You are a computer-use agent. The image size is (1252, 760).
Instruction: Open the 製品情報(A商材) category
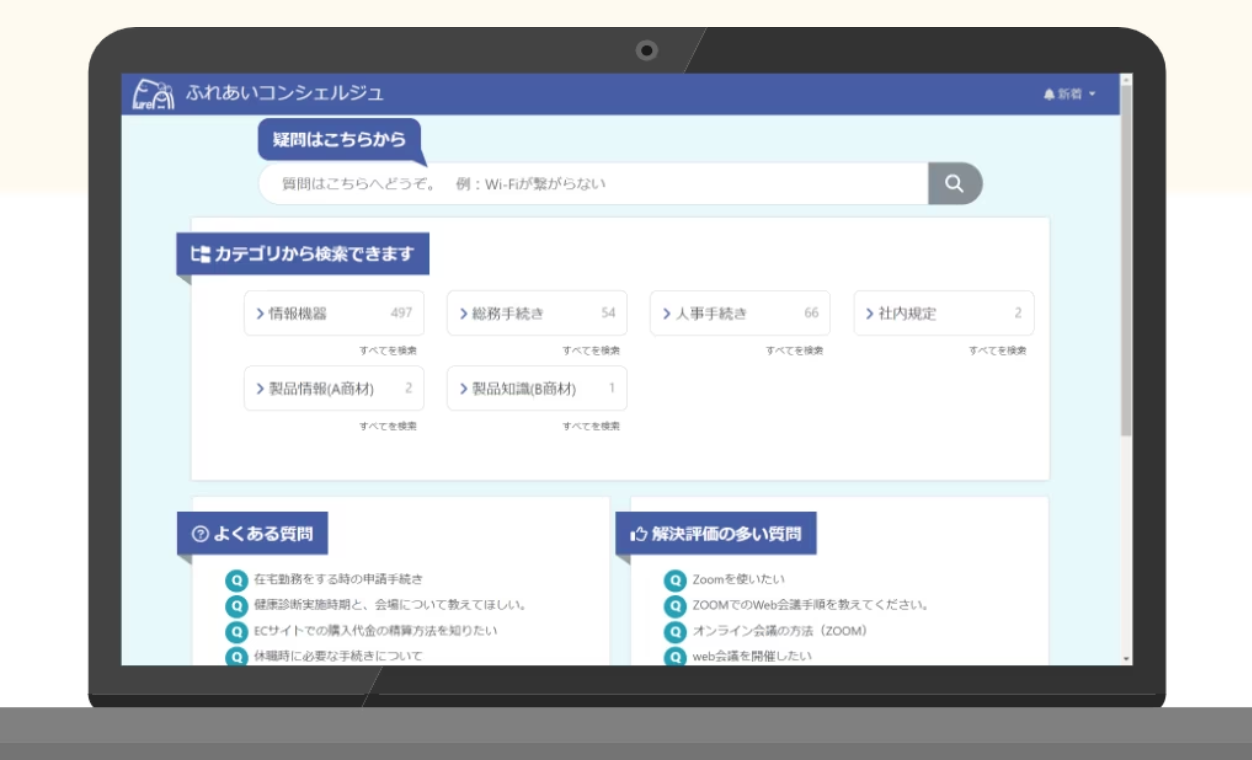[x=333, y=388]
